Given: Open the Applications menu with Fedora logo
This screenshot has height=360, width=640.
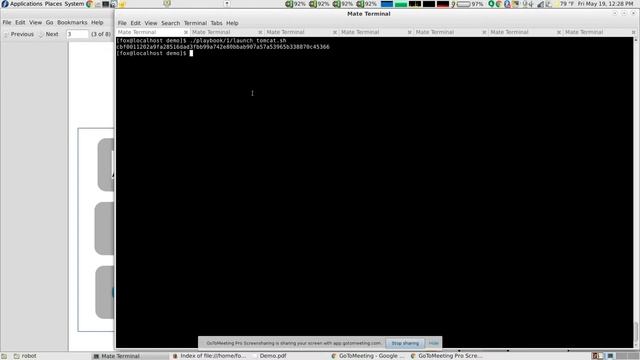Looking at the screenshot, I should coord(22,4).
